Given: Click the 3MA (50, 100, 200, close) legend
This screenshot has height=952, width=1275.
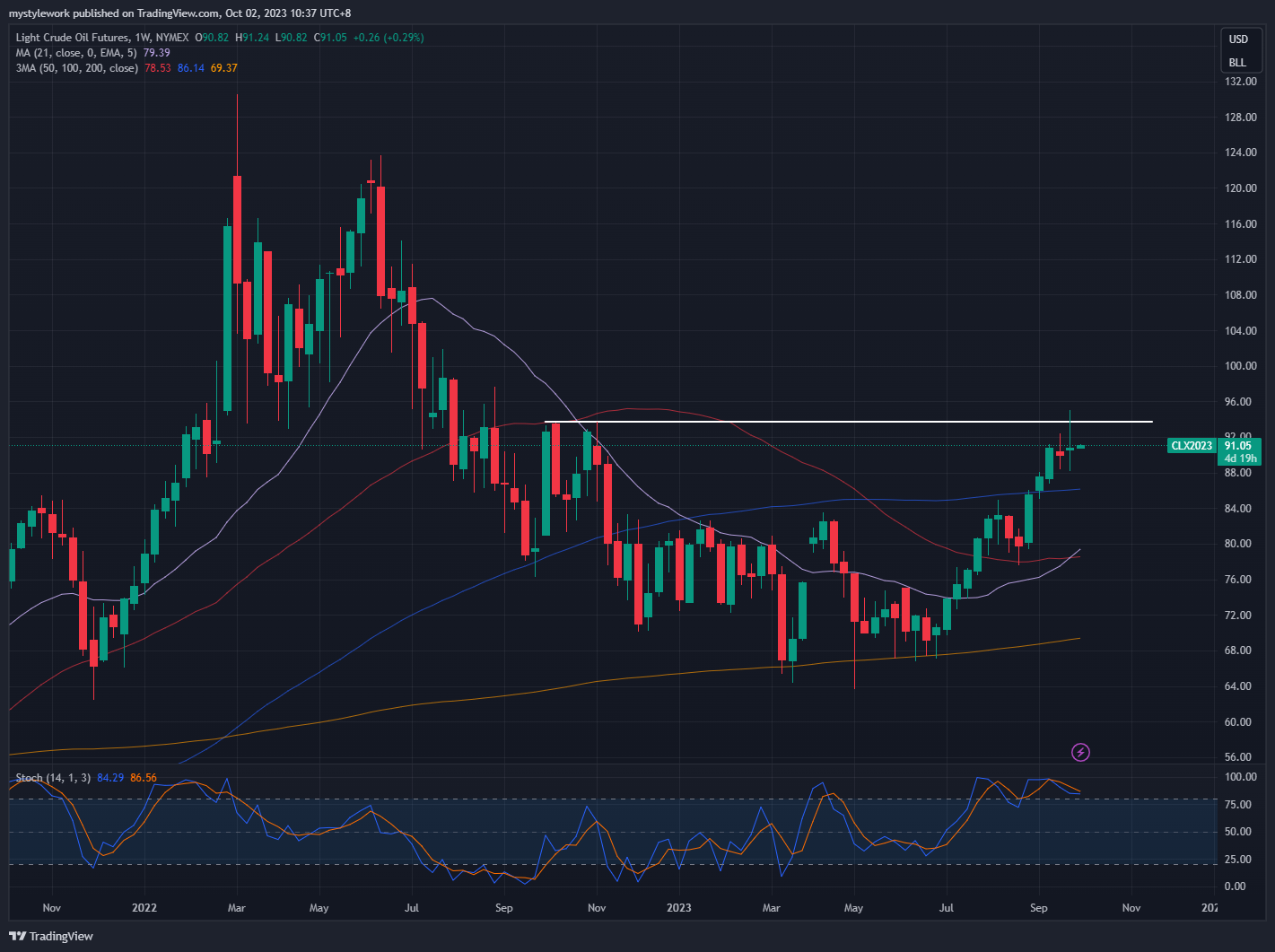Looking at the screenshot, I should click(77, 68).
